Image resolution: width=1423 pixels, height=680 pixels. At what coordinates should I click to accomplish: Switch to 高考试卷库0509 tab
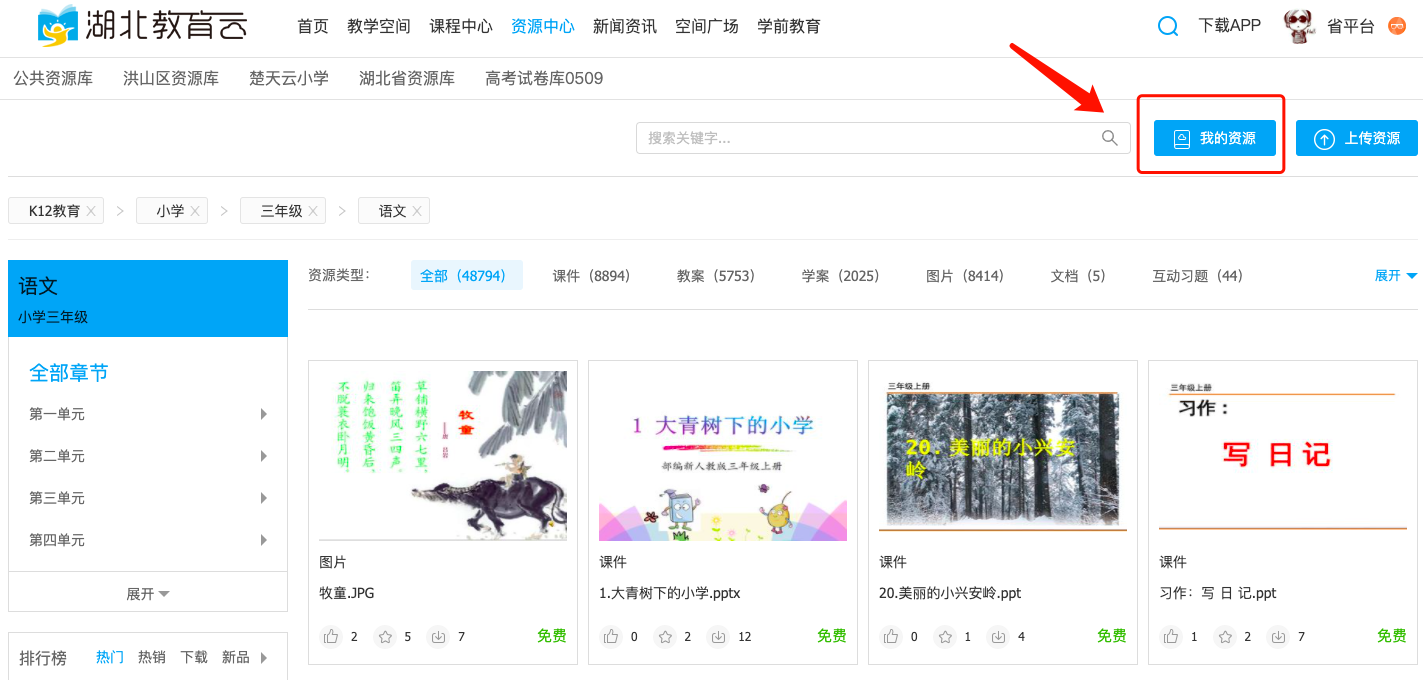pyautogui.click(x=544, y=78)
